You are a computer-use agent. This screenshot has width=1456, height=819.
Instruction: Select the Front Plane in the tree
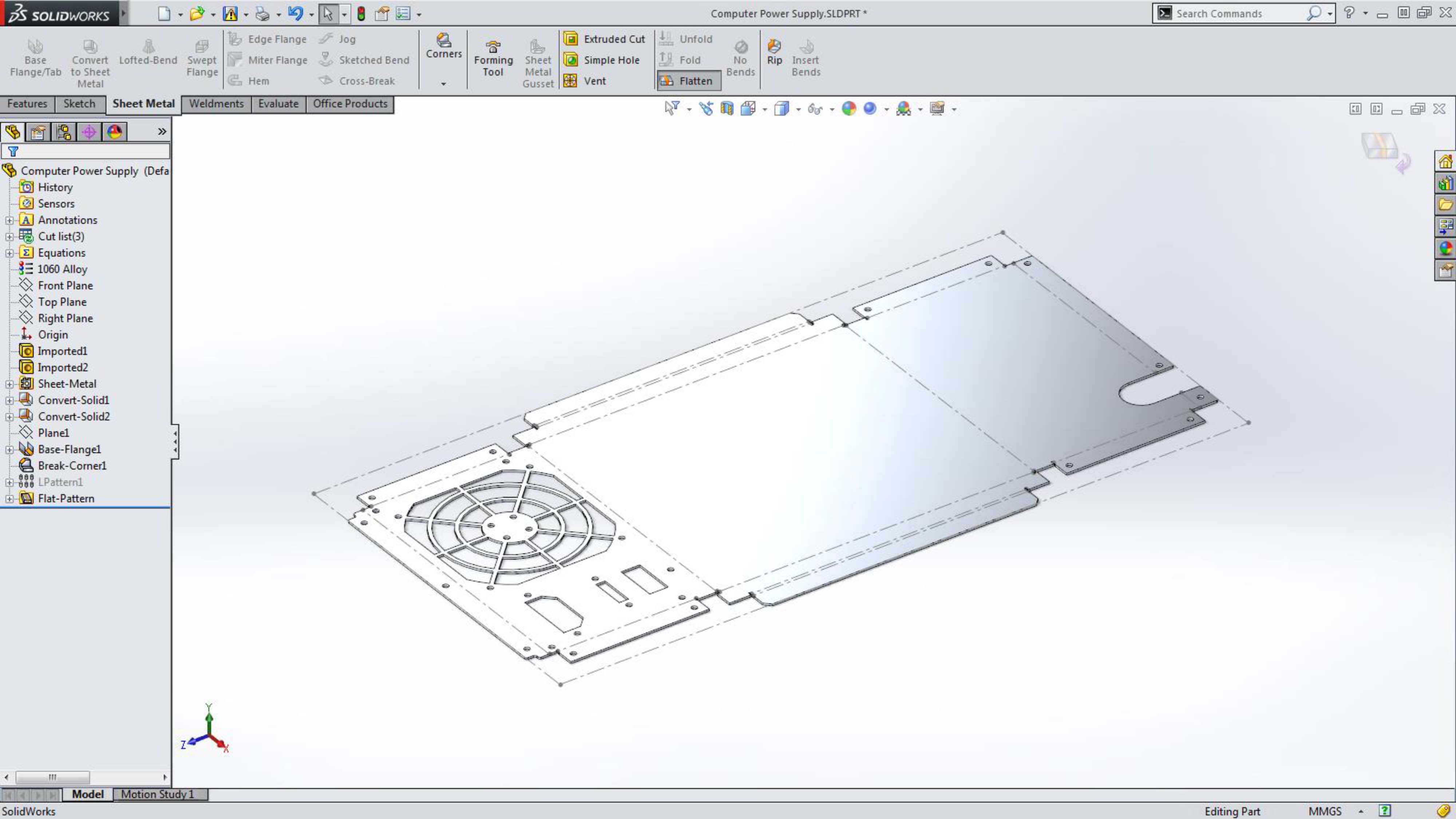pyautogui.click(x=65, y=286)
